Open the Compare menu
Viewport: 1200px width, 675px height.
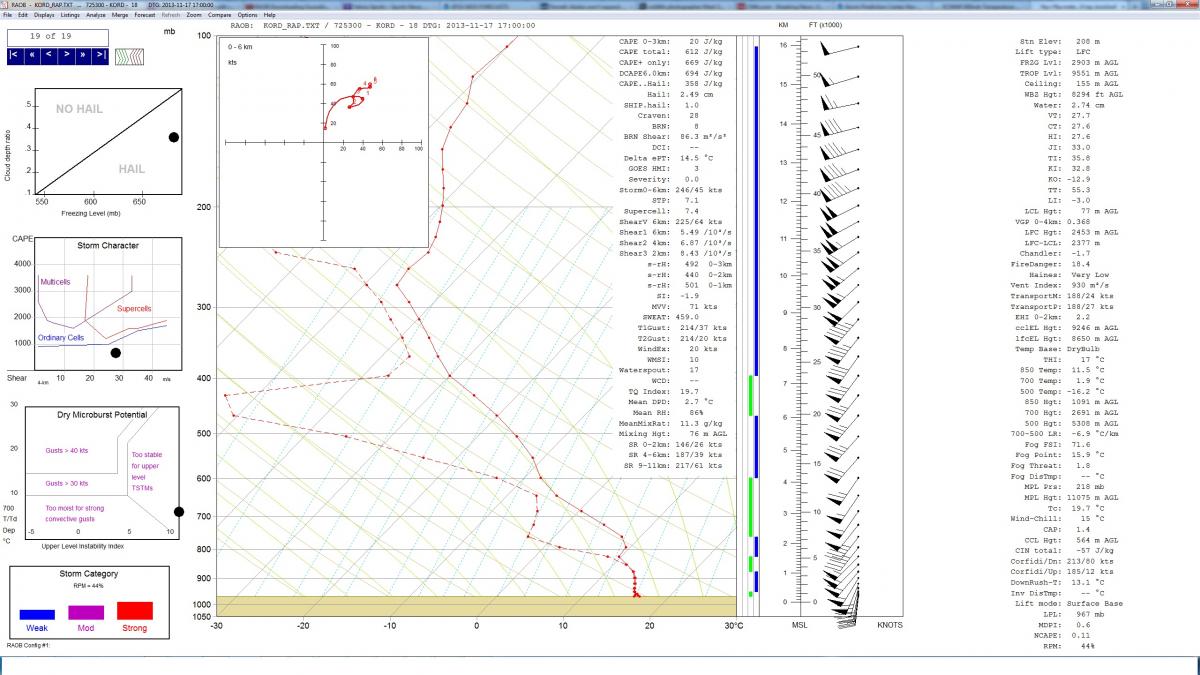point(218,15)
